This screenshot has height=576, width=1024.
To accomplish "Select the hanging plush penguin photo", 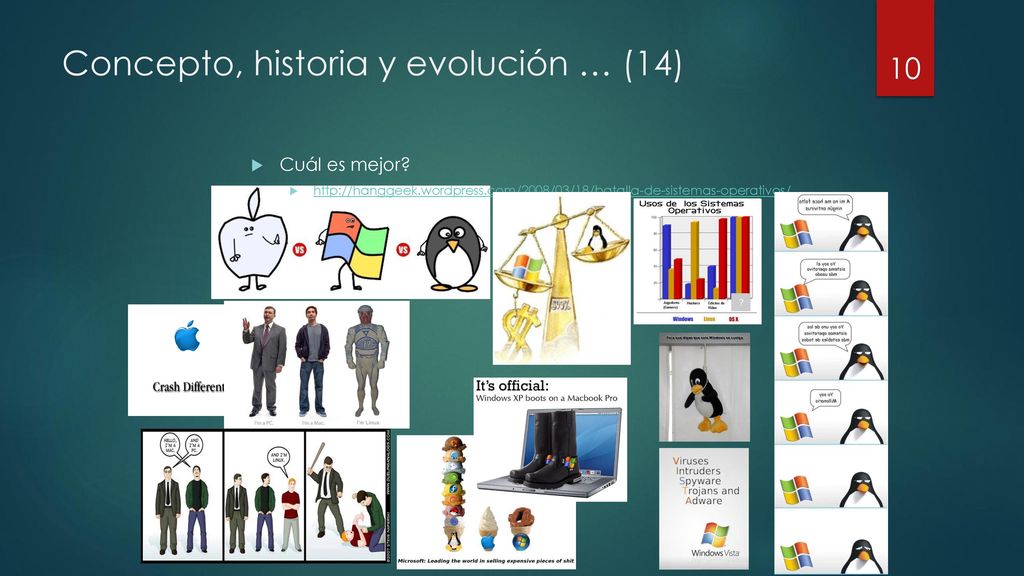I will [704, 387].
